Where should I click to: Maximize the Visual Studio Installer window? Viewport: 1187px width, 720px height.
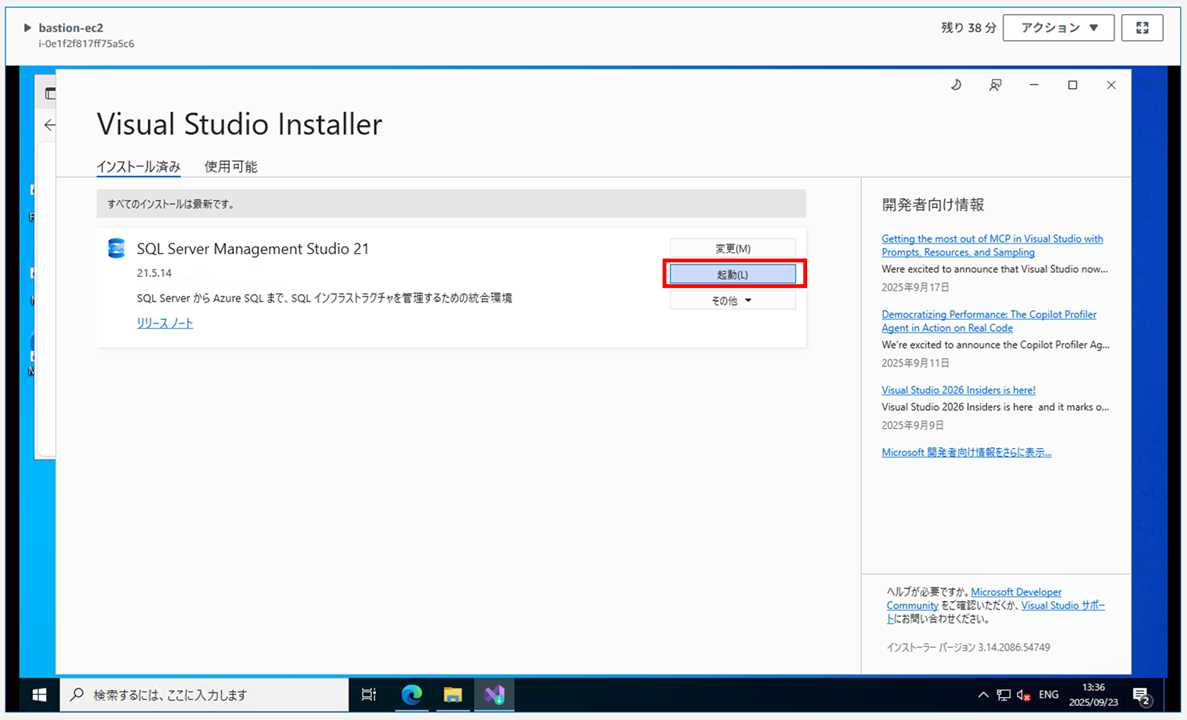coord(1072,85)
